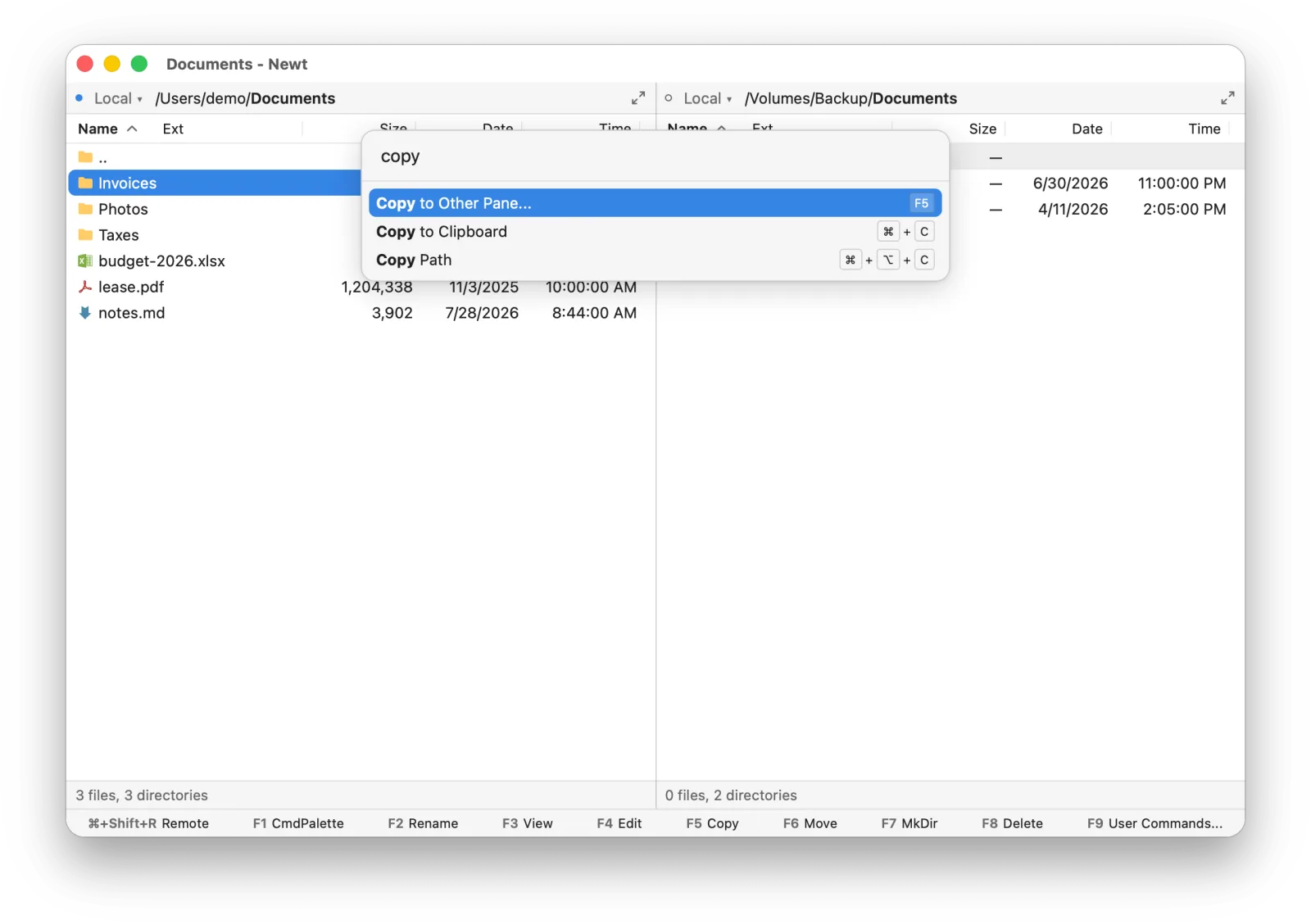Select the notes.md file name
This screenshot has height=924, width=1311.
tap(131, 313)
